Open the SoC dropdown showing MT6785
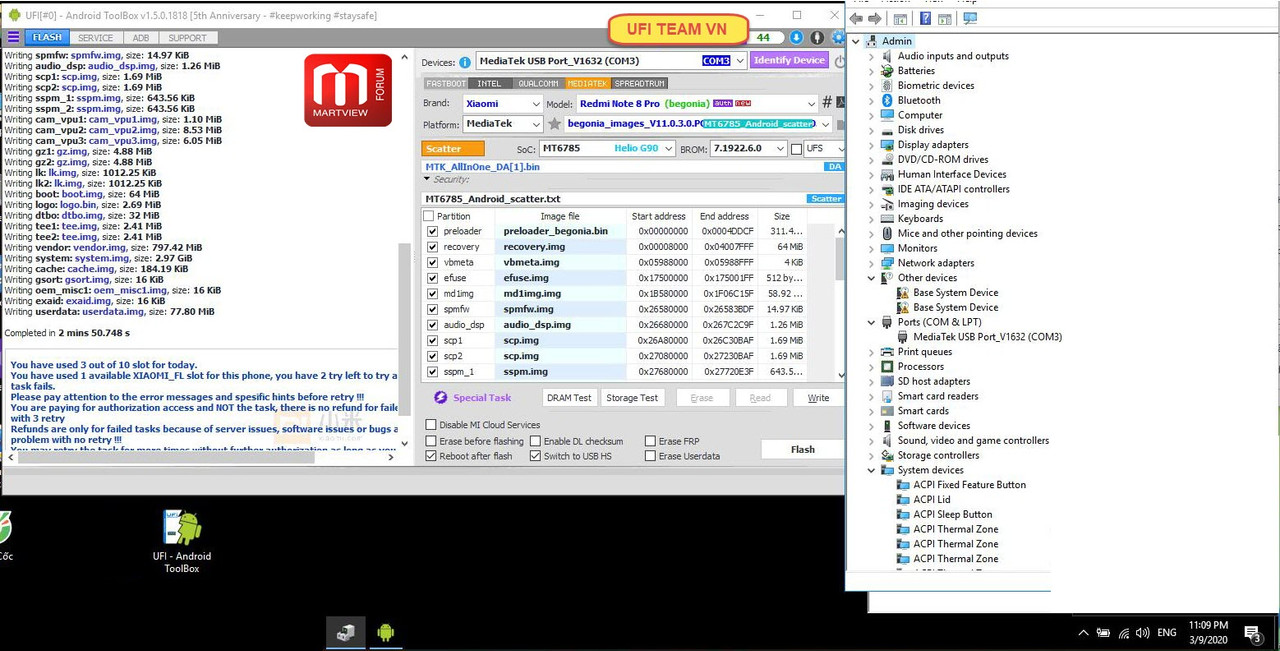 [x=669, y=149]
